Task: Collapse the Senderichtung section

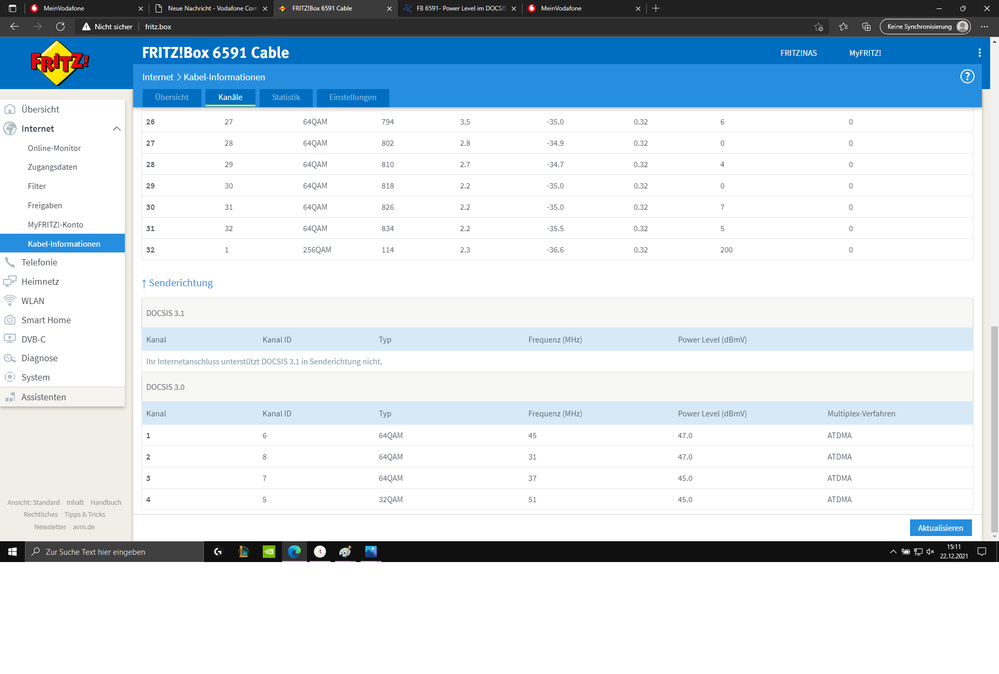Action: (x=176, y=283)
